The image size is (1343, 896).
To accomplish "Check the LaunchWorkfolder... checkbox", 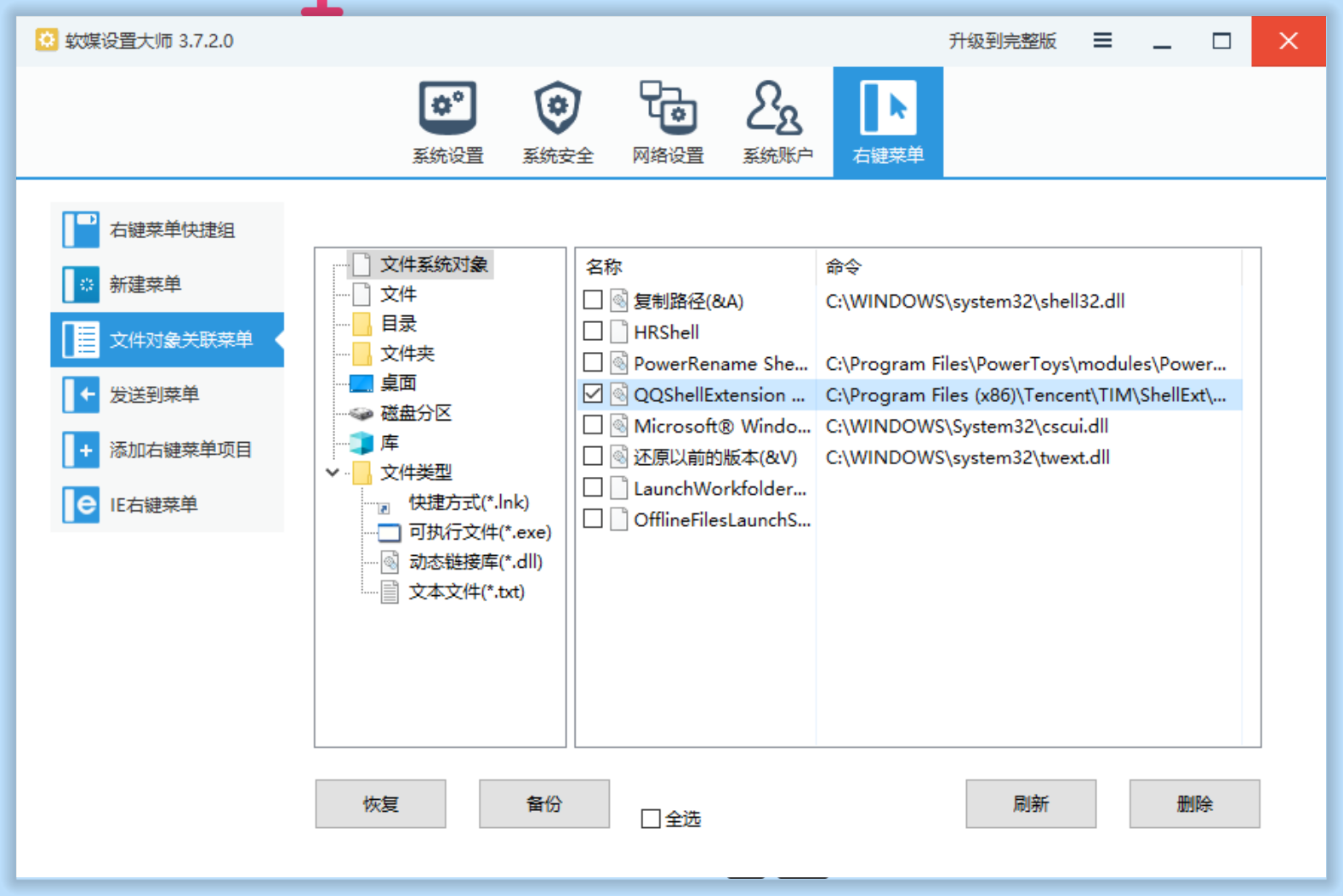I will click(593, 488).
